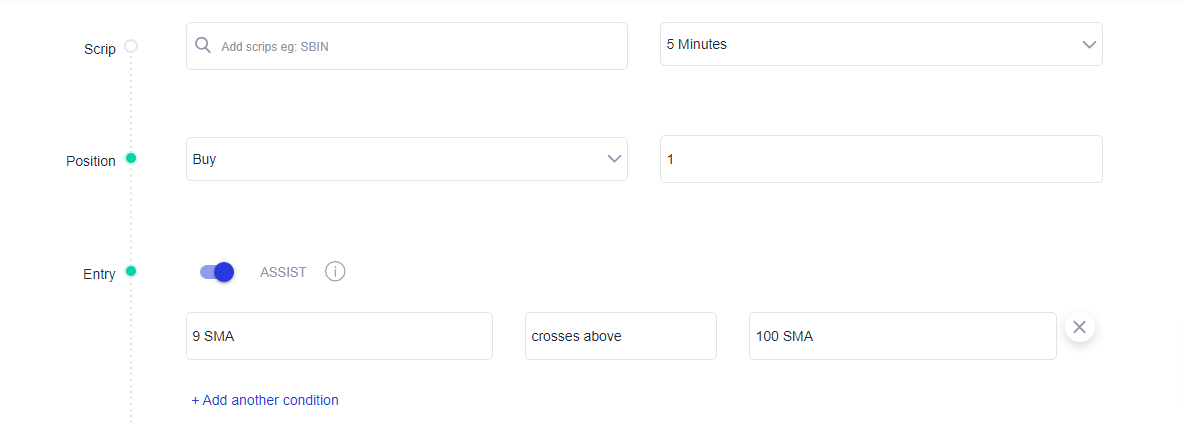Click the search magnifier icon in Scrip field
The image size is (1183, 427).
click(x=202, y=45)
